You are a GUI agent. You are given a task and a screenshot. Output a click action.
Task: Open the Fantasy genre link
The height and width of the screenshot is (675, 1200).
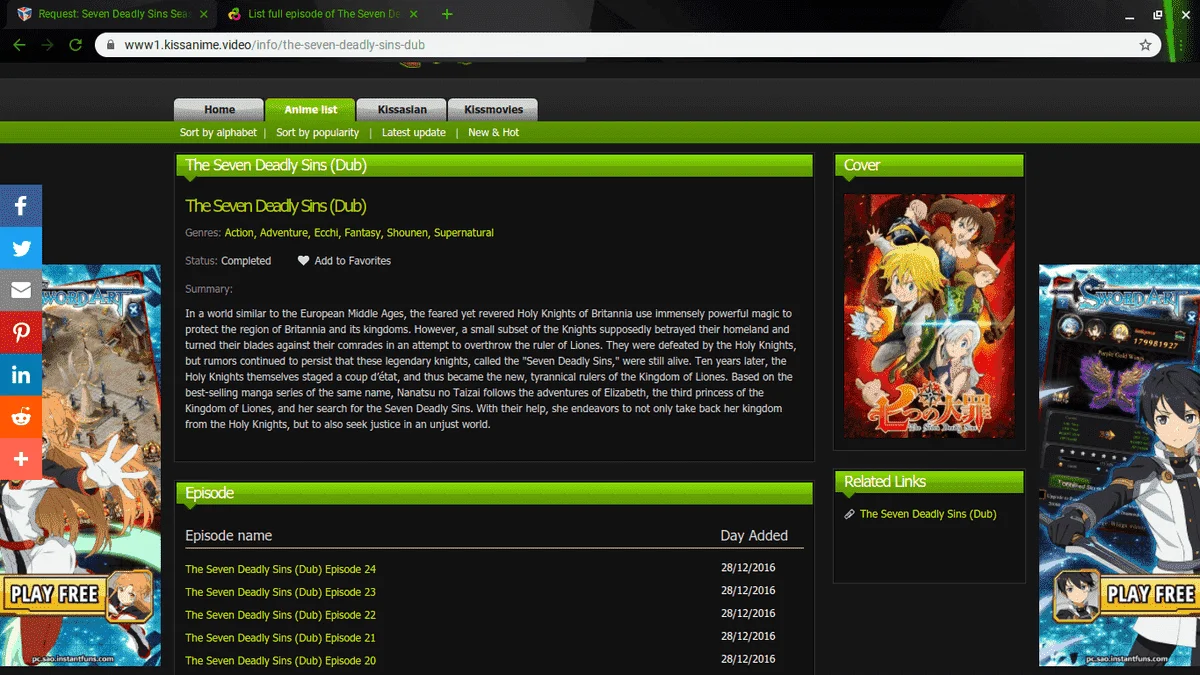tap(362, 233)
